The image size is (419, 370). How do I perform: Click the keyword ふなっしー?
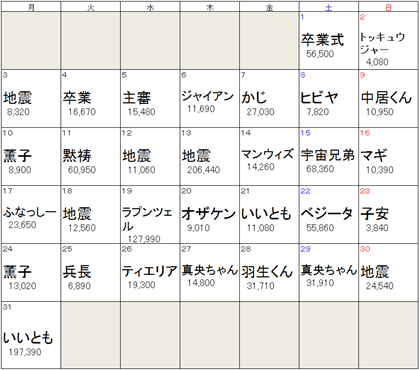30,212
